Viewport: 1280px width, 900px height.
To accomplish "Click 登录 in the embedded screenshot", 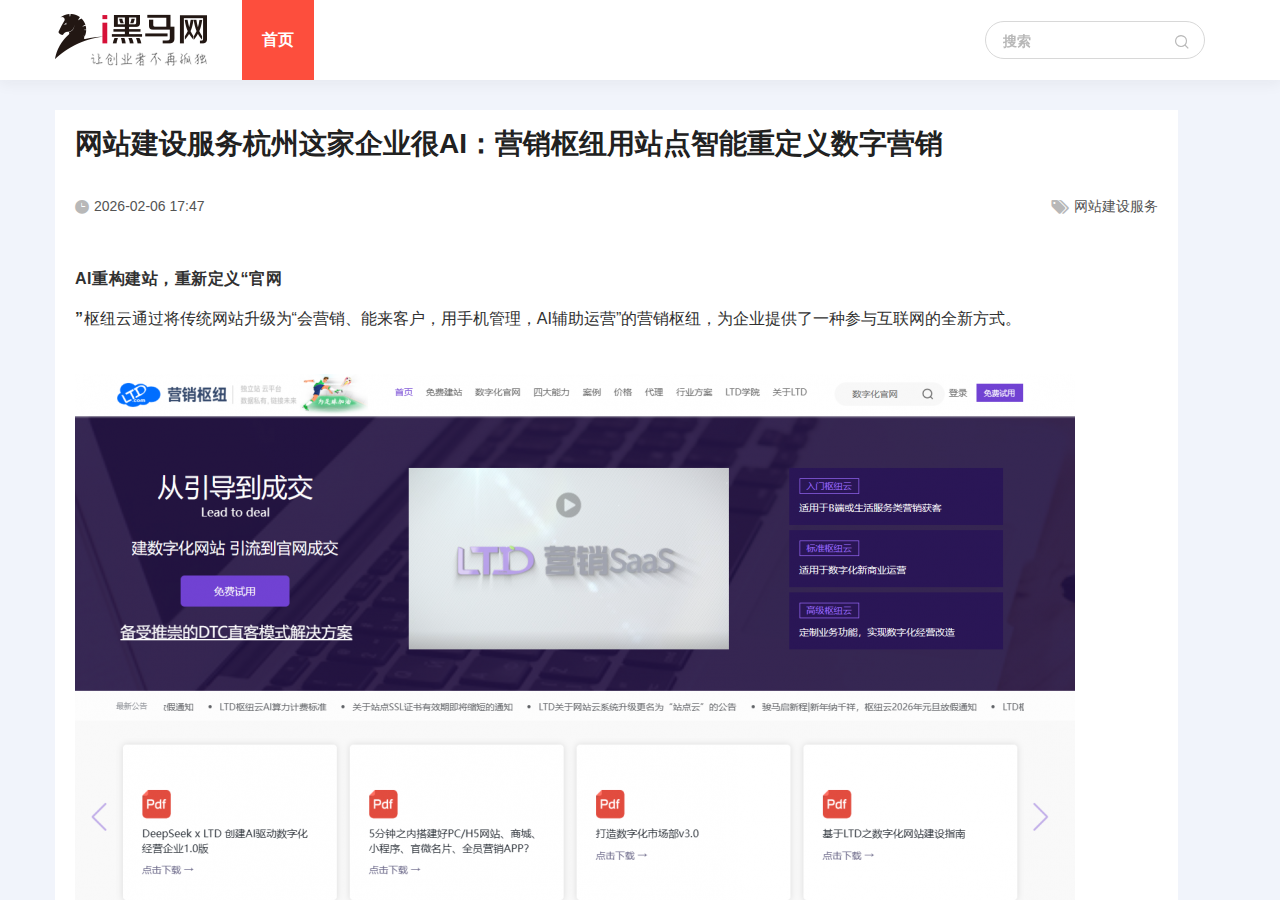I will pos(958,394).
